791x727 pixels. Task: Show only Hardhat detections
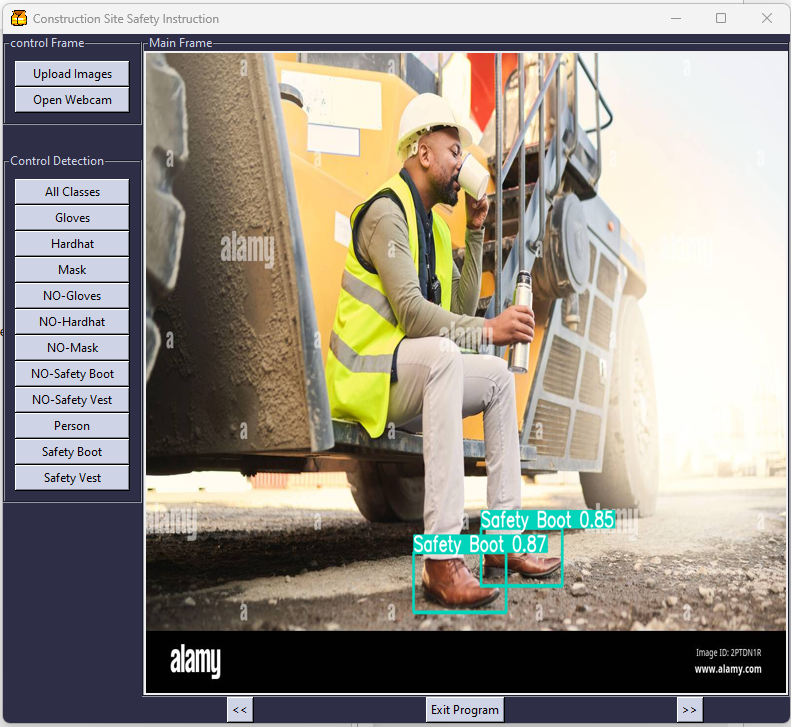72,244
